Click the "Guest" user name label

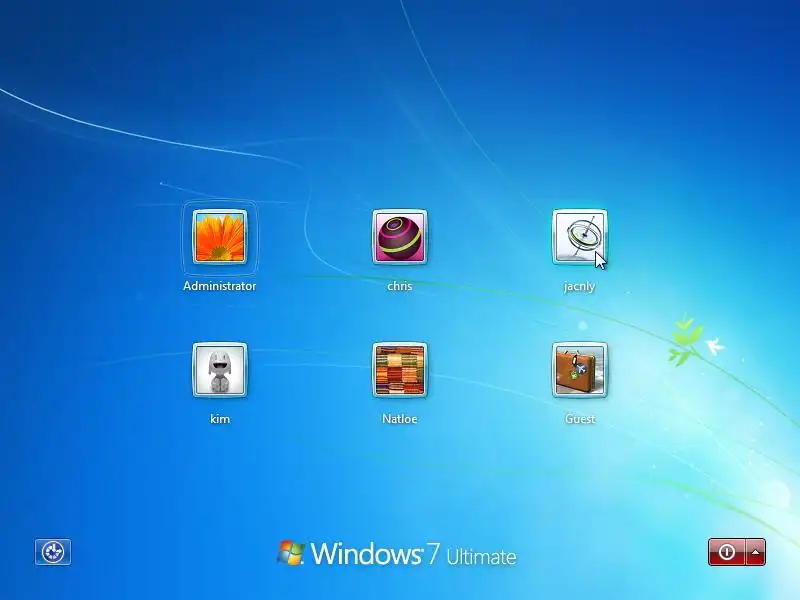[580, 419]
